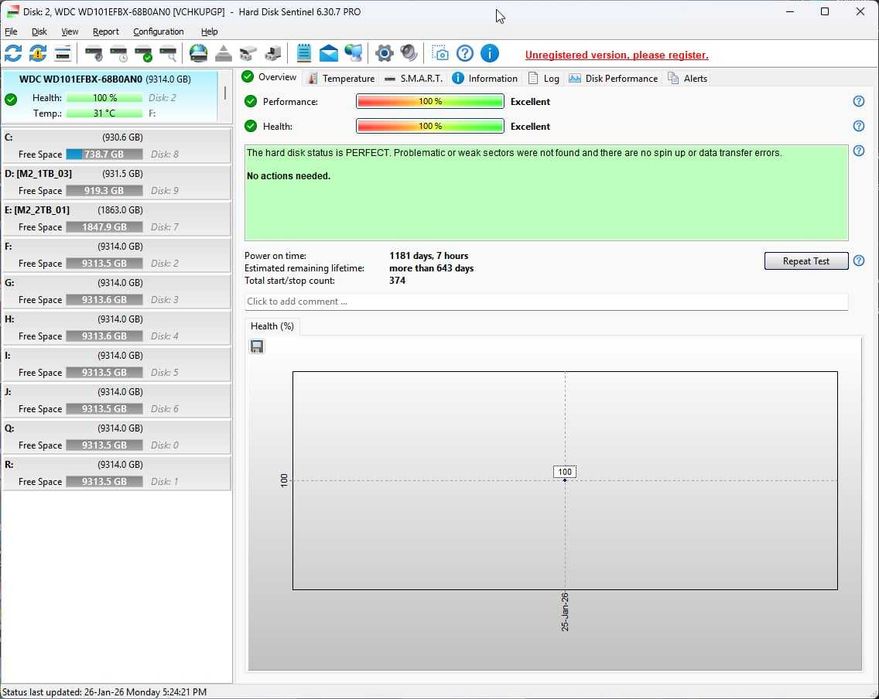The image size is (879, 699).
Task: Select the Health (%) graph tab
Action: (x=272, y=326)
